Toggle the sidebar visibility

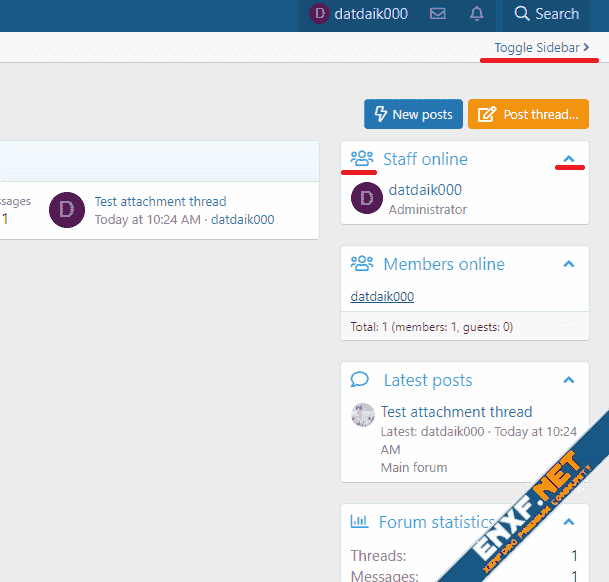pyautogui.click(x=541, y=47)
